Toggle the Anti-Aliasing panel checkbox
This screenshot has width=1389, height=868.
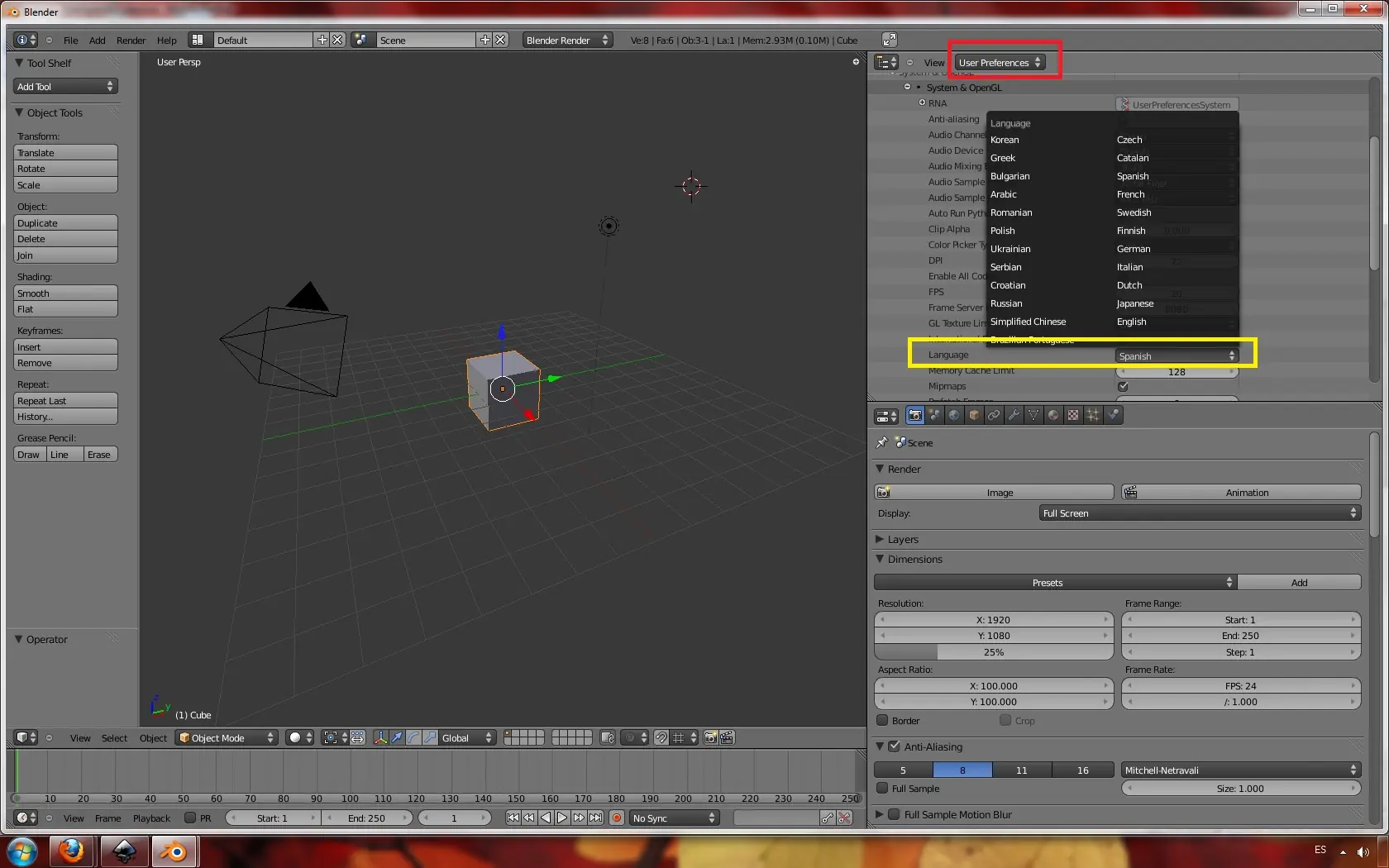pos(894,746)
